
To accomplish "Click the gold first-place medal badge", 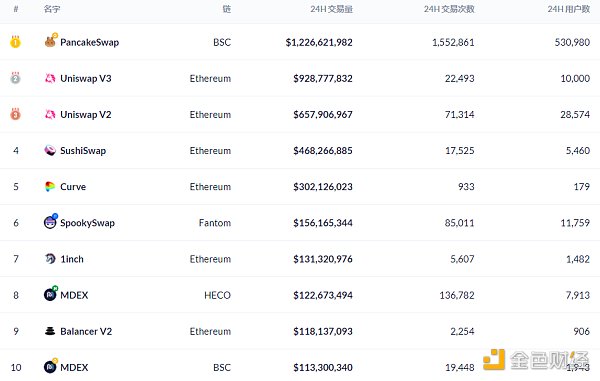I will coord(15,41).
